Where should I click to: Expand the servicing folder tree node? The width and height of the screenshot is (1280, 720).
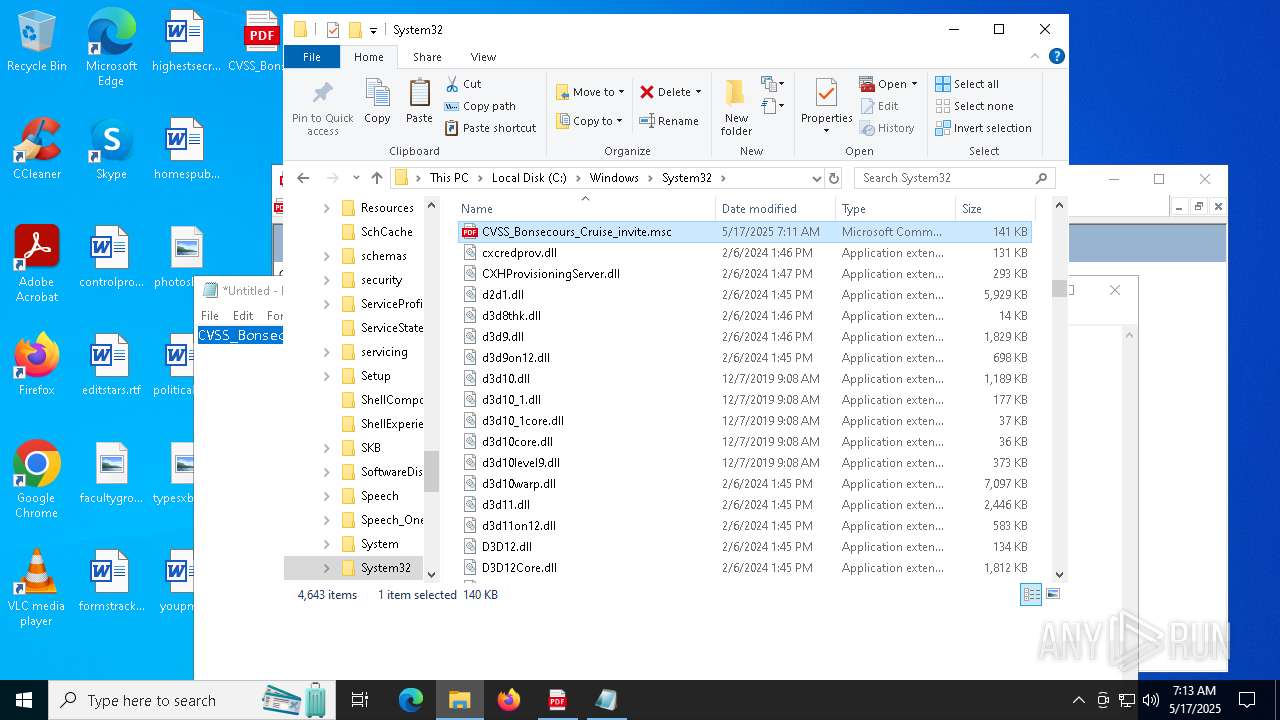326,352
